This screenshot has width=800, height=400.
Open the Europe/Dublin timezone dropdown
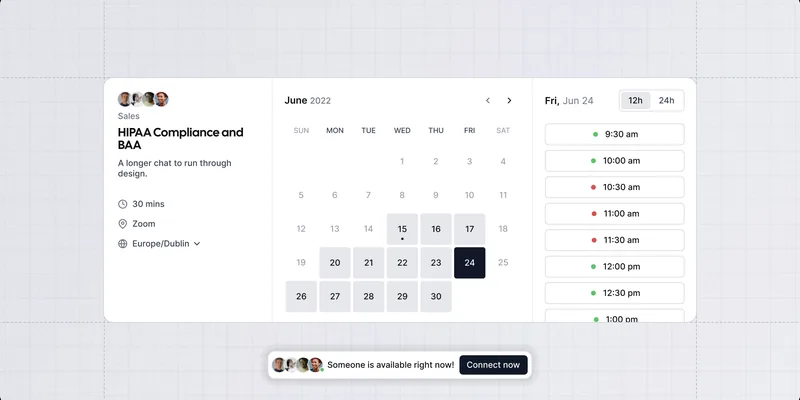pos(166,244)
